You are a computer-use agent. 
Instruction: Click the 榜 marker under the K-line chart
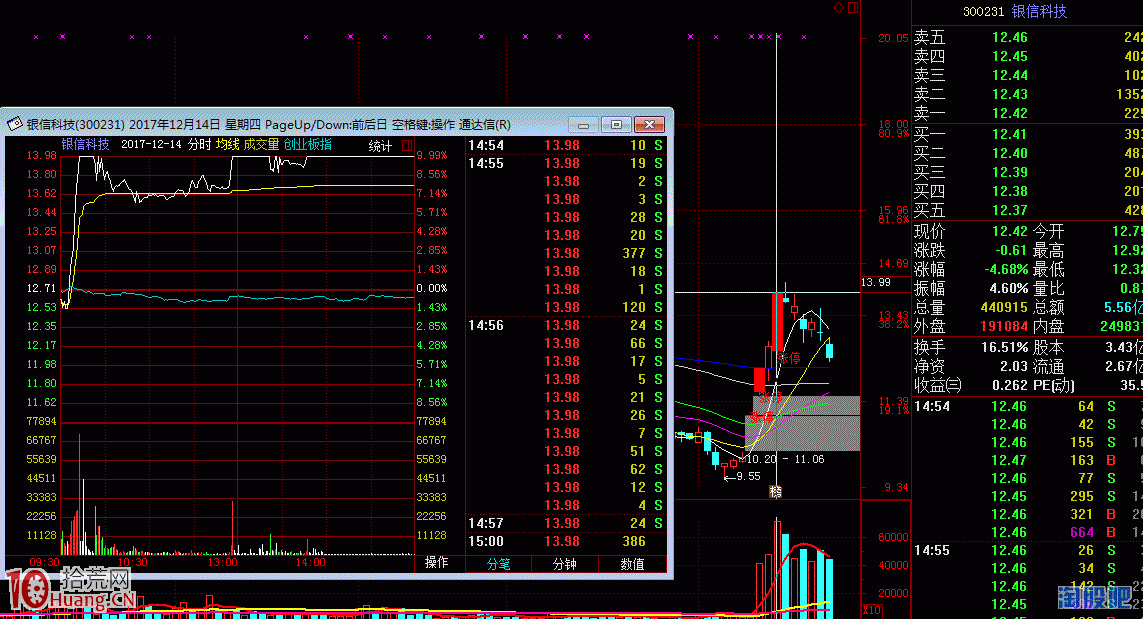tap(776, 492)
